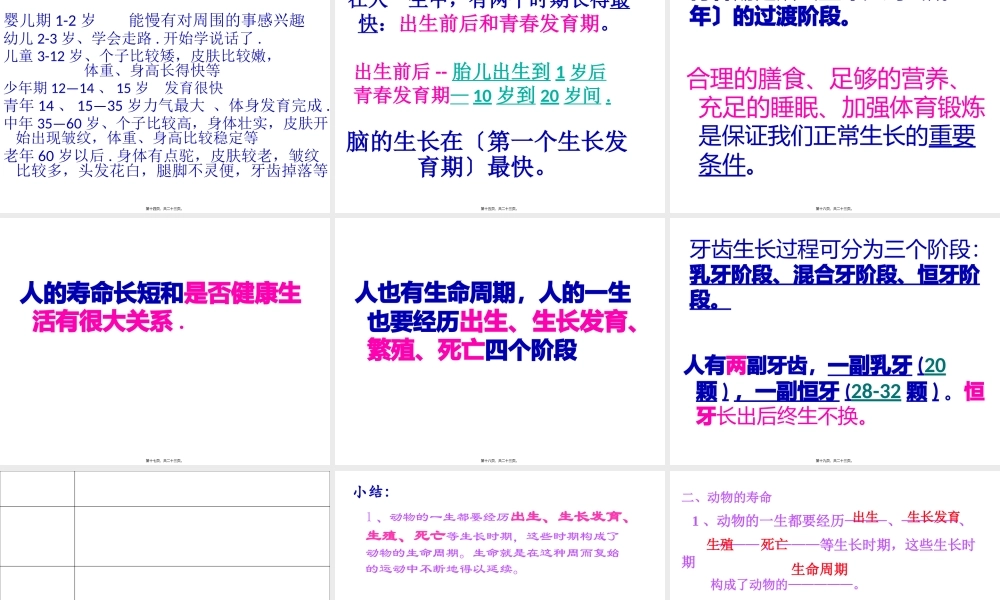Click the underlined text 胎儿出生到1岁后
This screenshot has height=600, width=1000.
(x=529, y=72)
